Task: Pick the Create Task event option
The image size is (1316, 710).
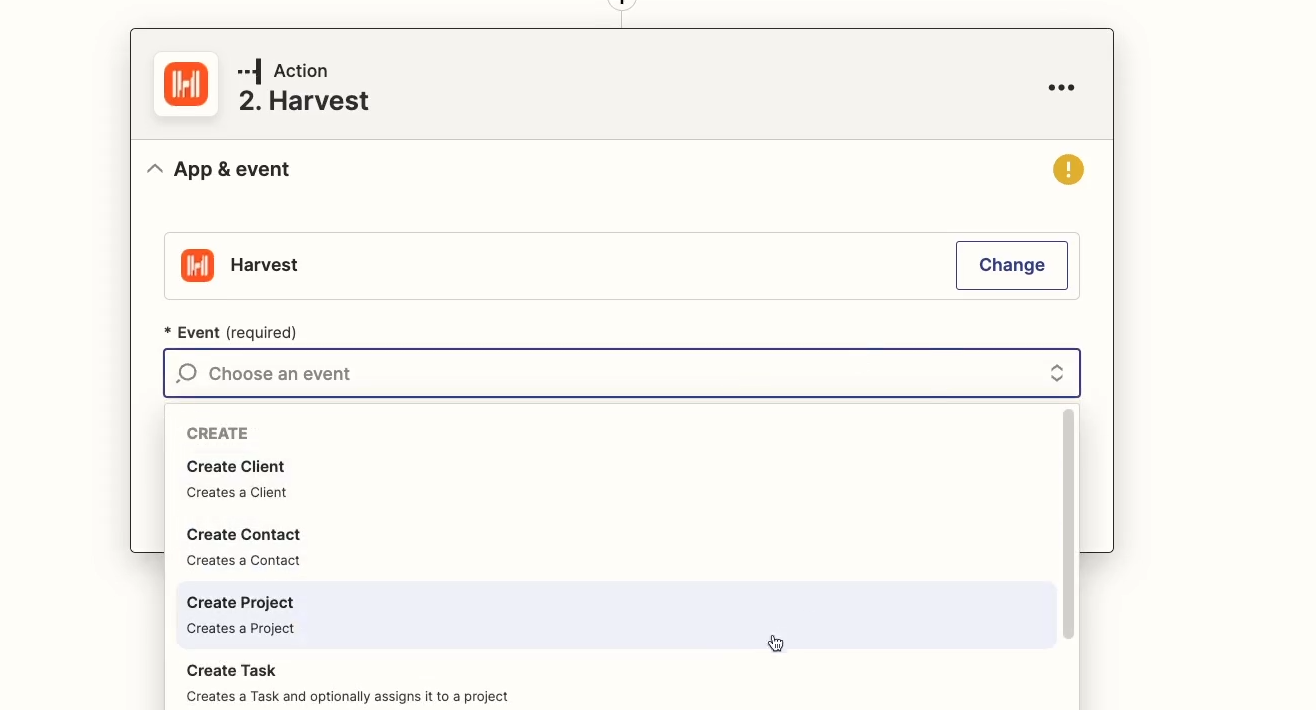Action: point(616,682)
